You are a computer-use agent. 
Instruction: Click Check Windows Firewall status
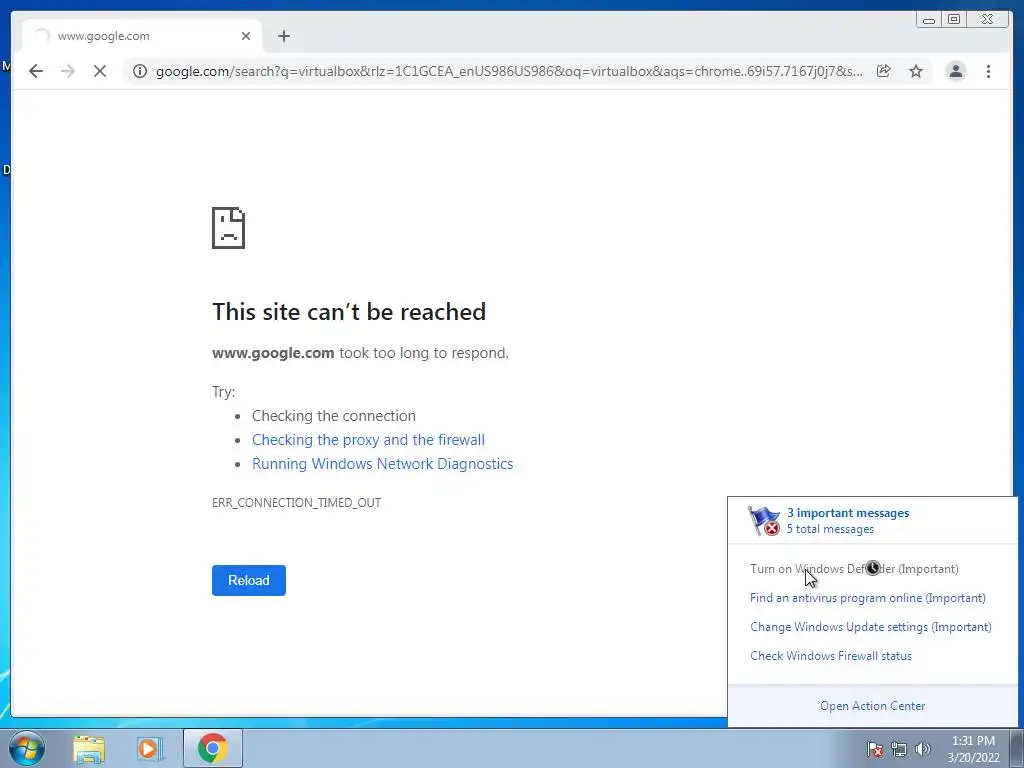click(831, 656)
